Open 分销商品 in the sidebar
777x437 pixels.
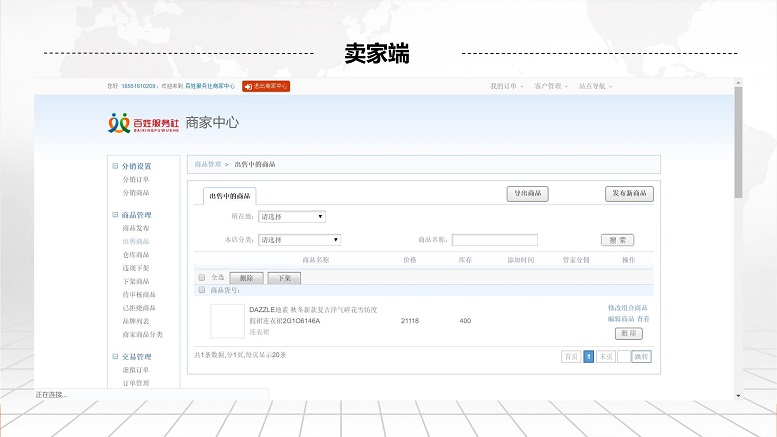136,193
